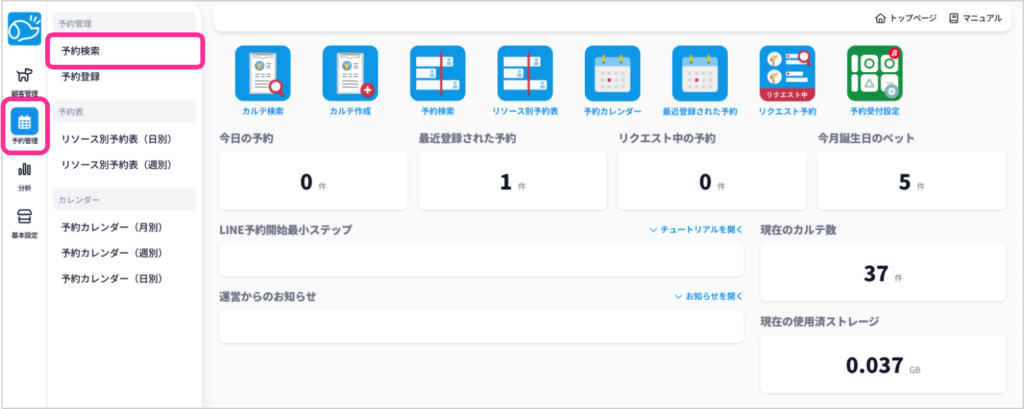Screen dimensions: 1024x409
Task: Go to 顧客管理 in the left sidebar
Action: point(24,81)
